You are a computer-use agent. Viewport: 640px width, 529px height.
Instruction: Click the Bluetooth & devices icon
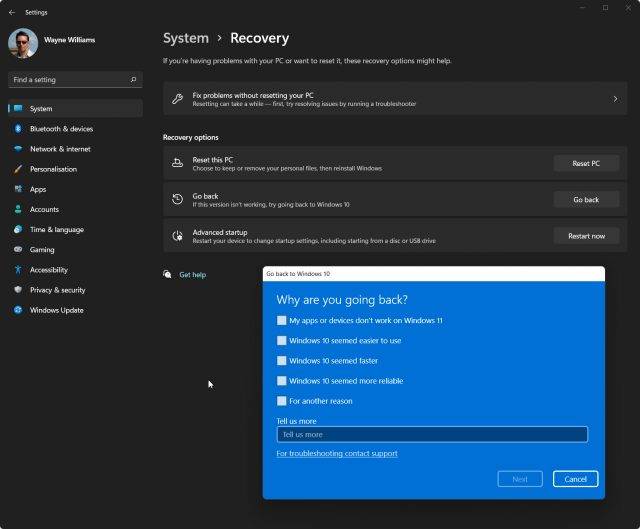point(17,129)
